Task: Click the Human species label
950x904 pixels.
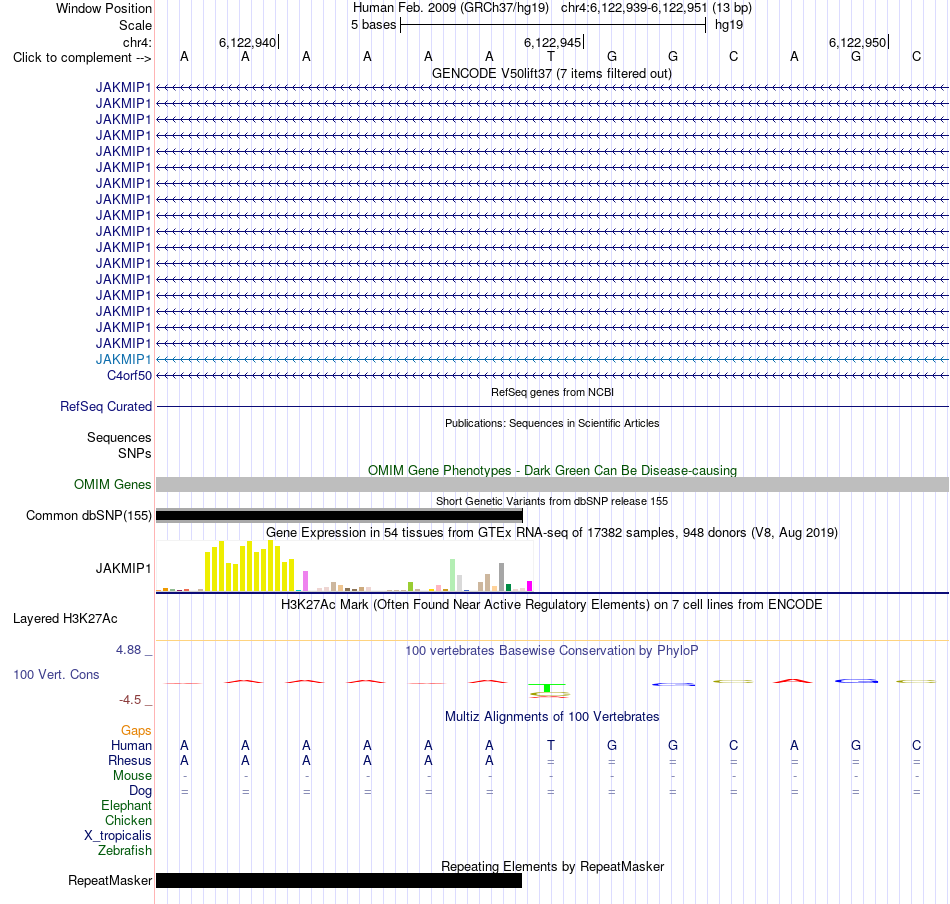Action: point(131,745)
